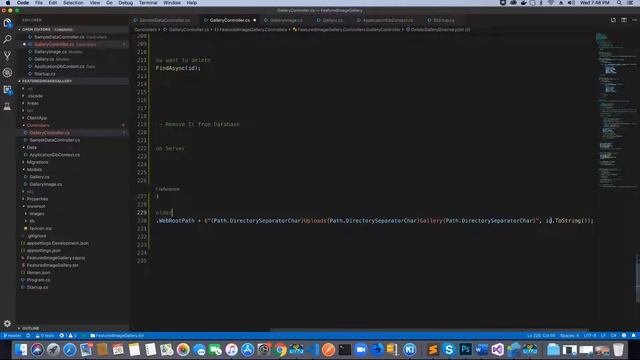
Task: Switch to the ApplicationDbContext.cs tab
Action: [388, 20]
